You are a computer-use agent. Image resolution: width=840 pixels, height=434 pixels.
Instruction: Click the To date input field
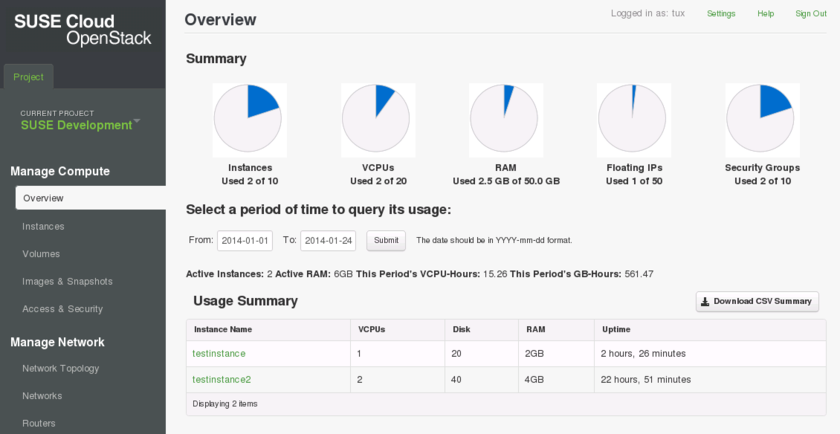328,241
